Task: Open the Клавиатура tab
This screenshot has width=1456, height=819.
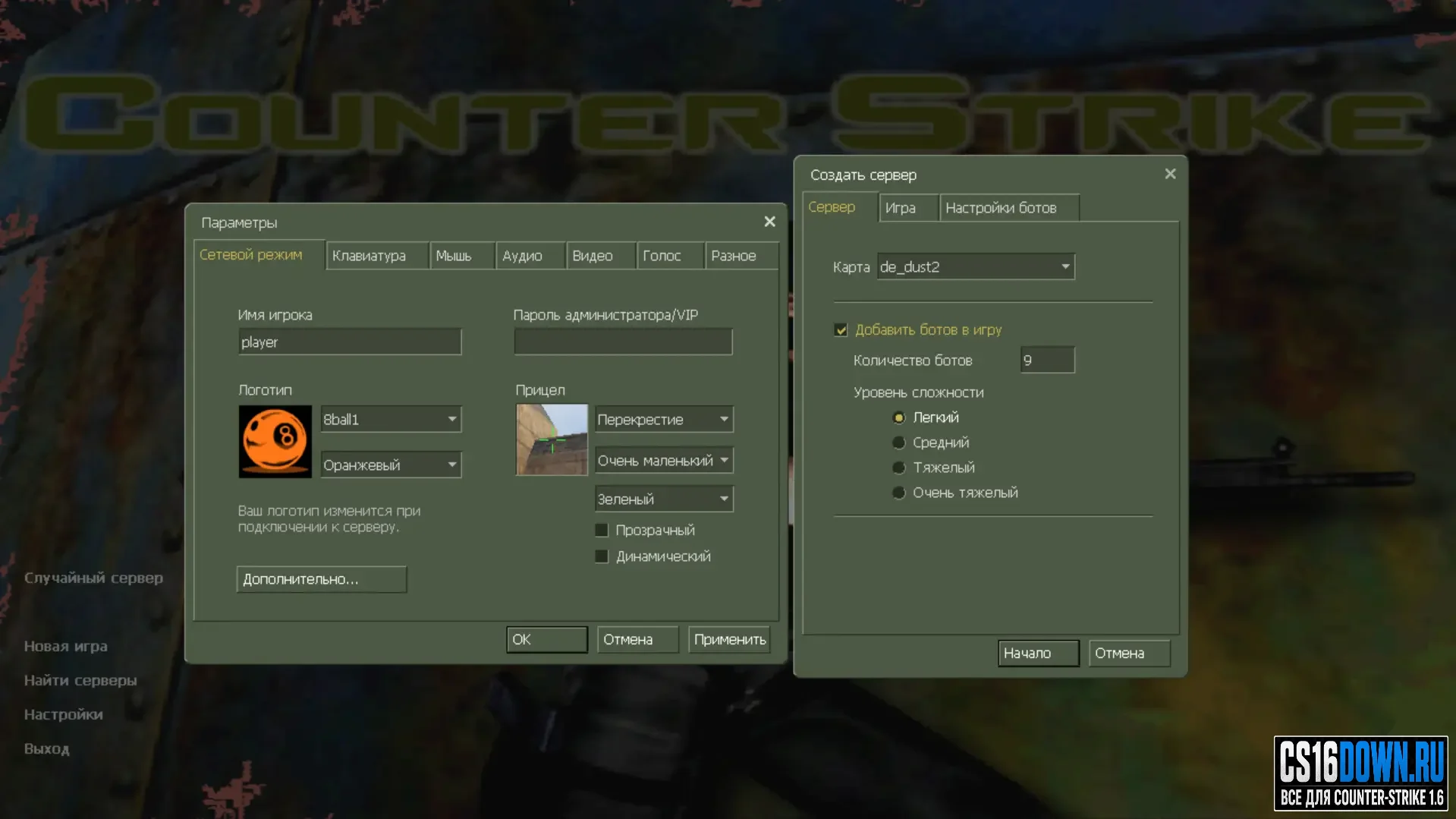Action: click(377, 256)
